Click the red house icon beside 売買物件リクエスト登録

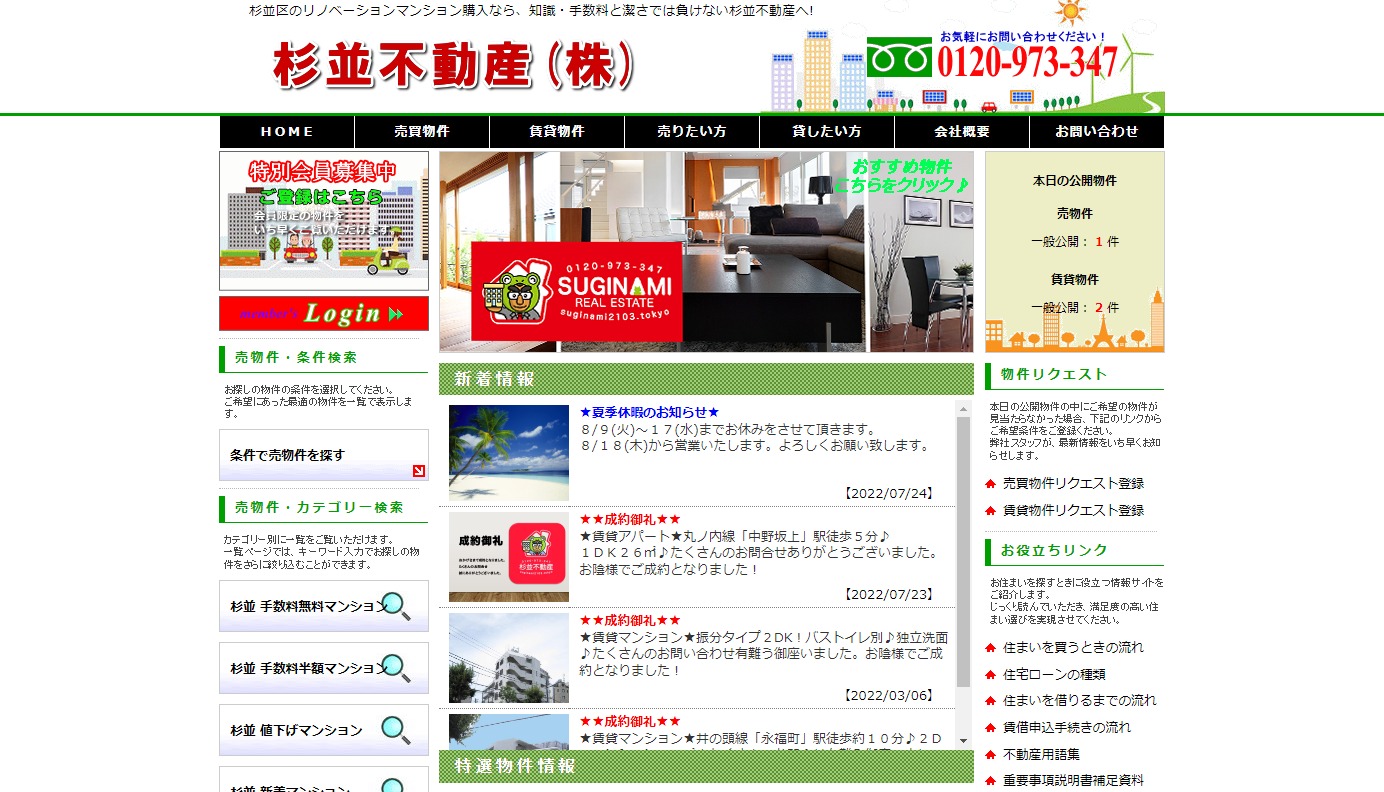(x=990, y=484)
